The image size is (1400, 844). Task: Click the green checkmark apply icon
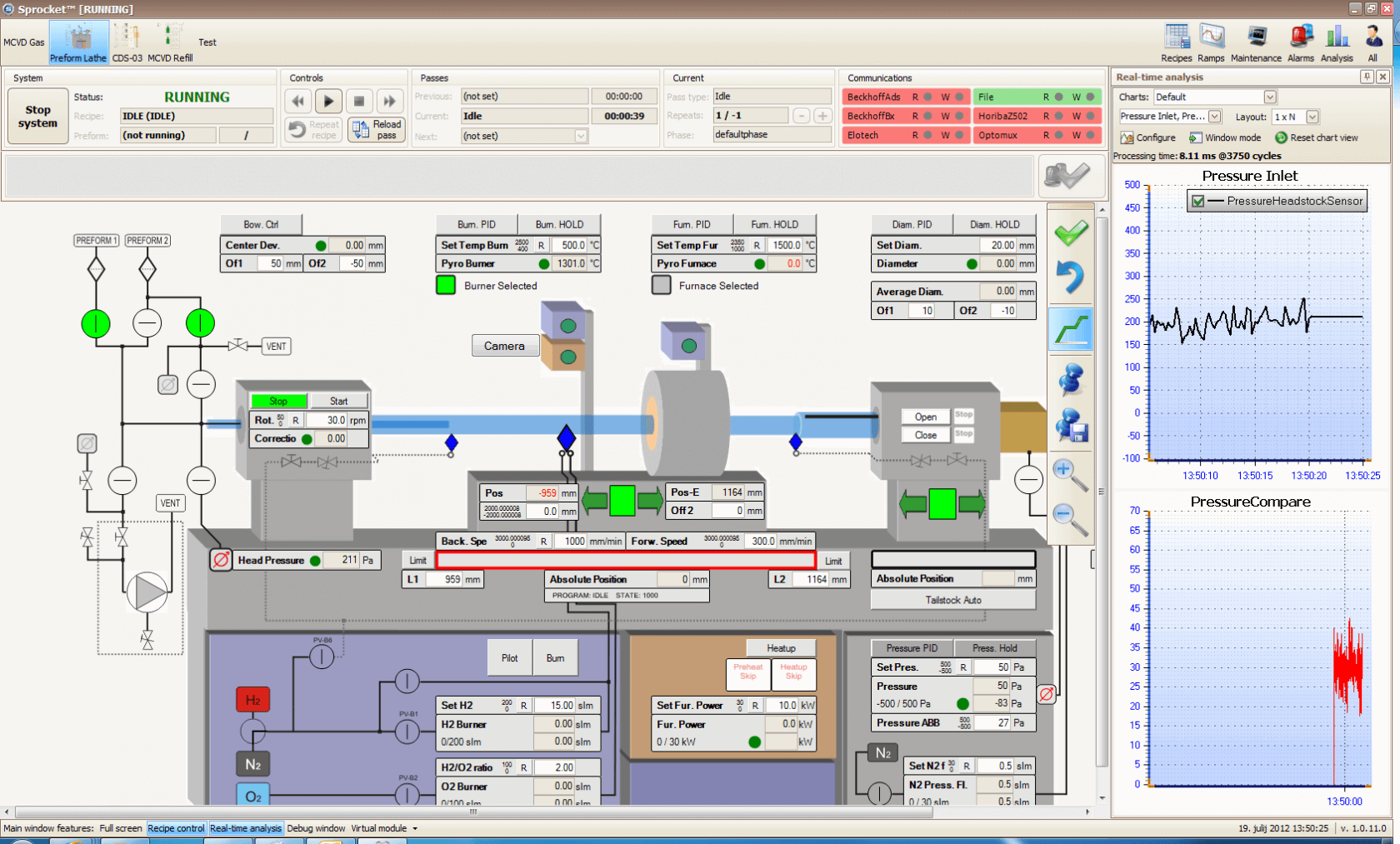tap(1071, 232)
